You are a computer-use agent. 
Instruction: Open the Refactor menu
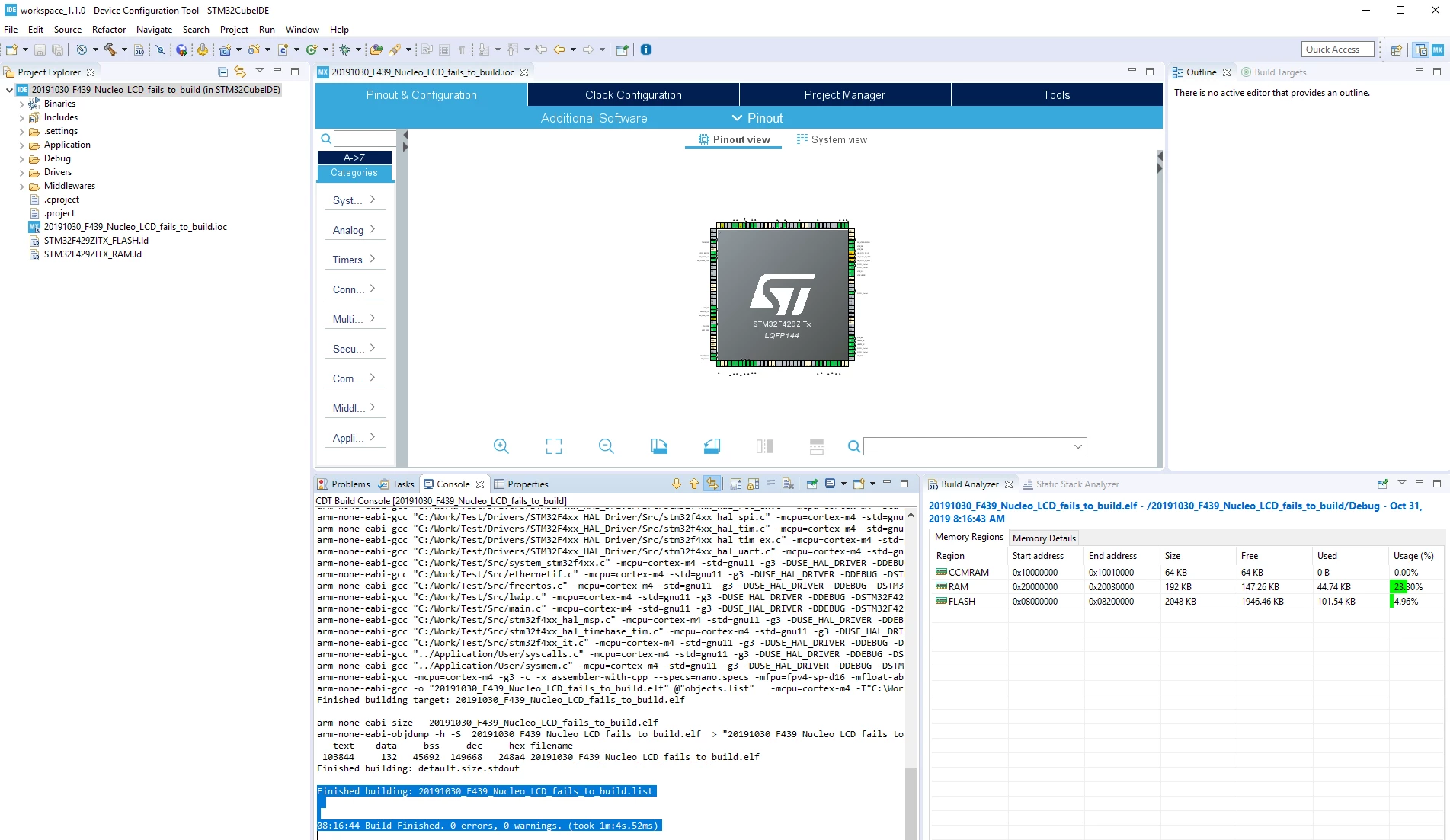[x=108, y=29]
